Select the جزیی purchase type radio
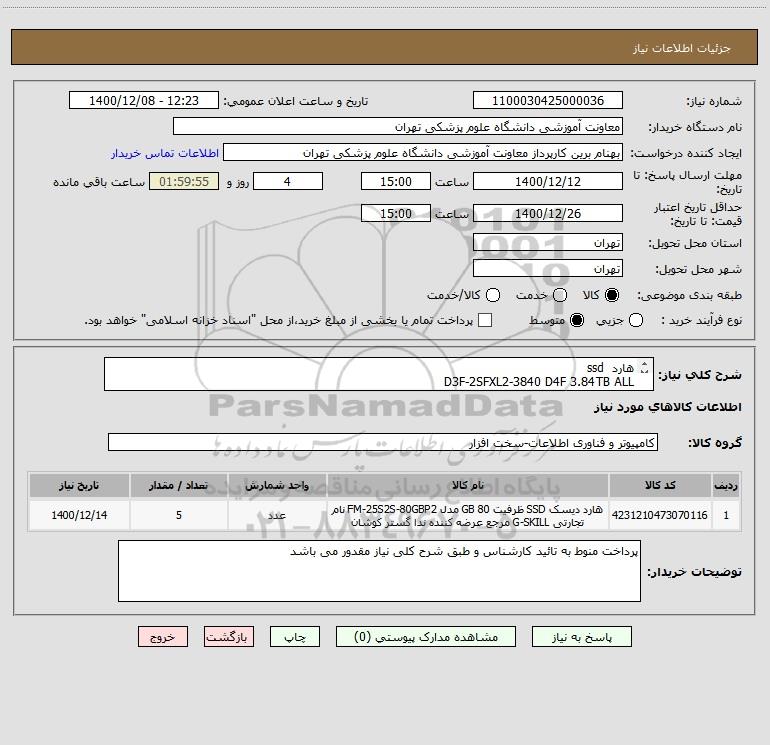Viewport: 770px width, 745px height. [x=636, y=320]
